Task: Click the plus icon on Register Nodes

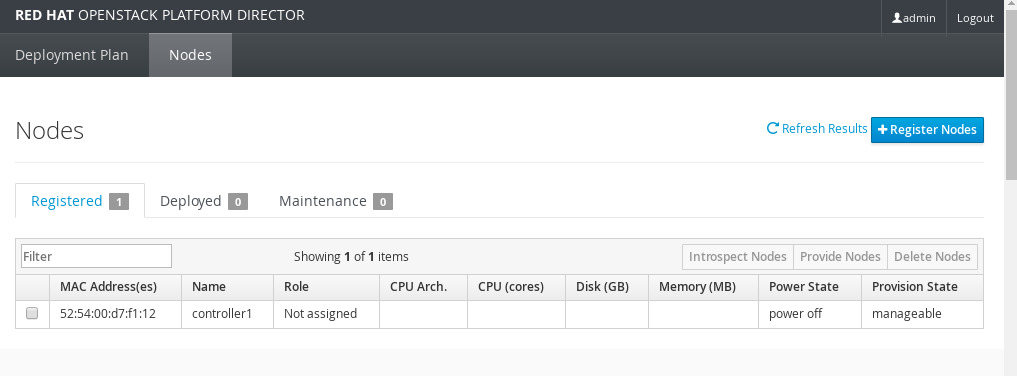Action: coord(883,130)
